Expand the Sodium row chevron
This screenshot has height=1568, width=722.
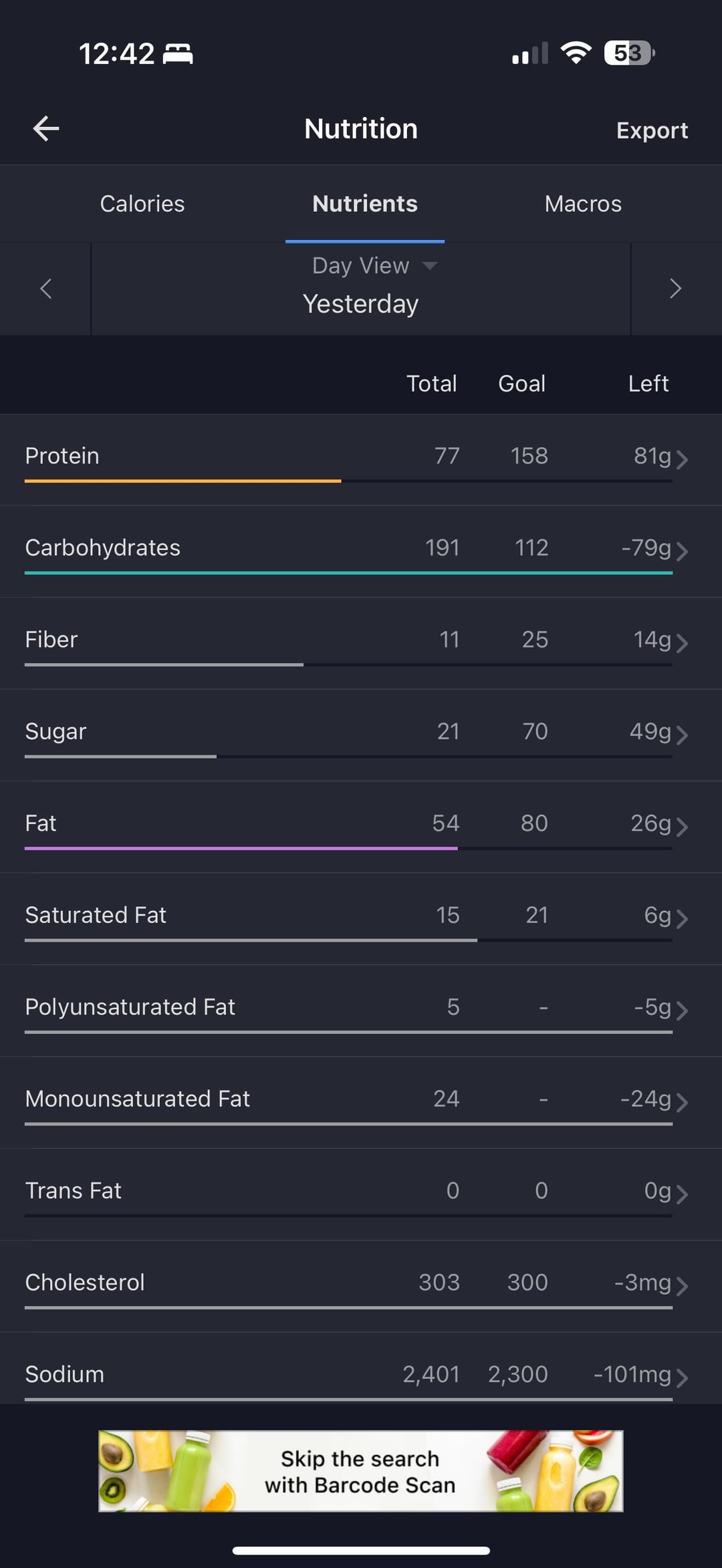[681, 1378]
